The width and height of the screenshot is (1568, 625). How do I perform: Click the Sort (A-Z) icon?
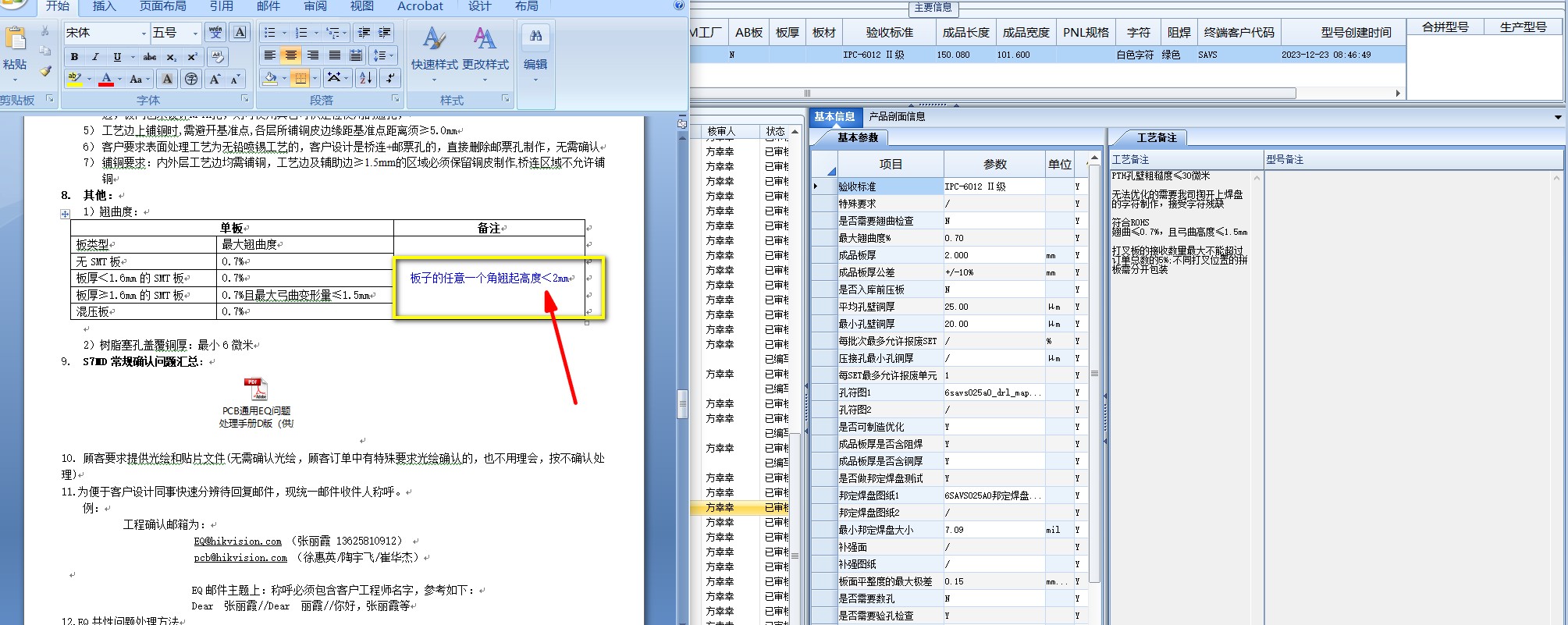pos(365,78)
